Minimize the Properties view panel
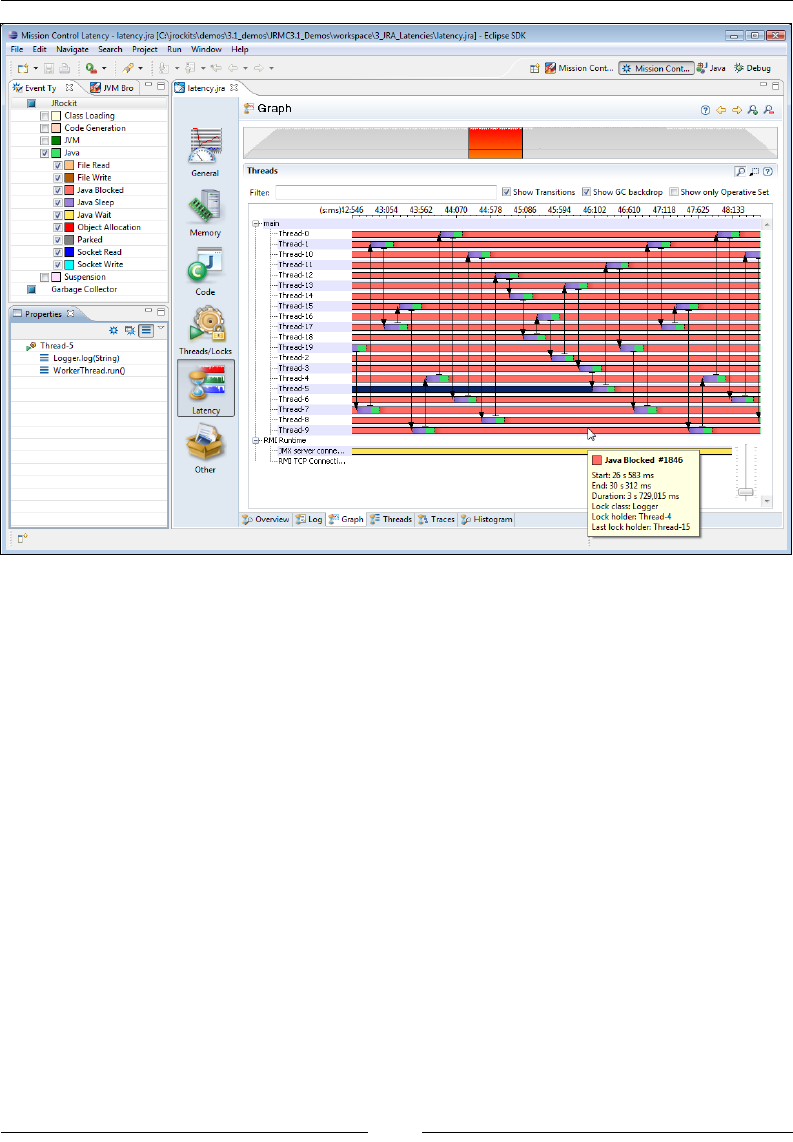 pos(149,311)
